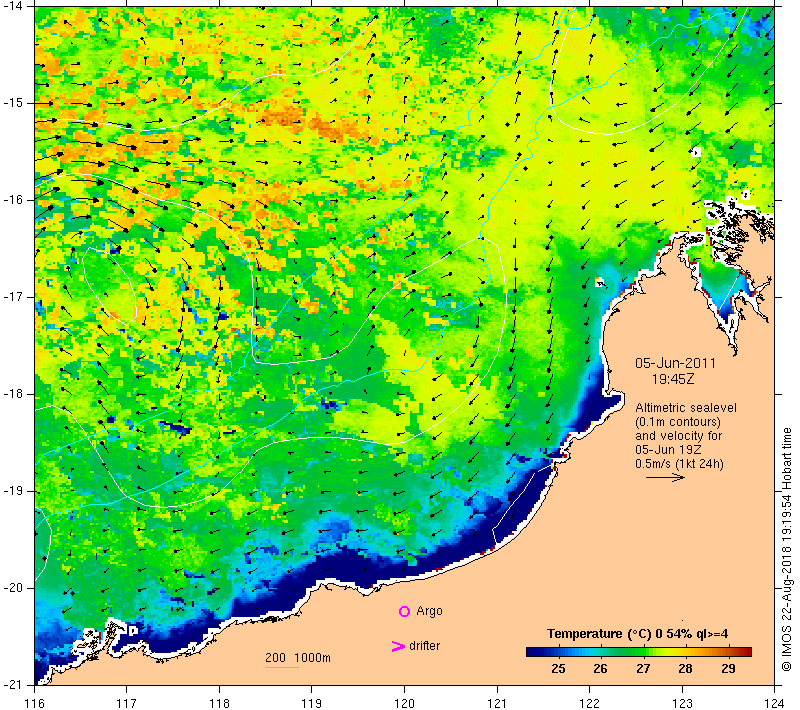
Task: Click the longitude axis label 117
Action: tap(127, 703)
